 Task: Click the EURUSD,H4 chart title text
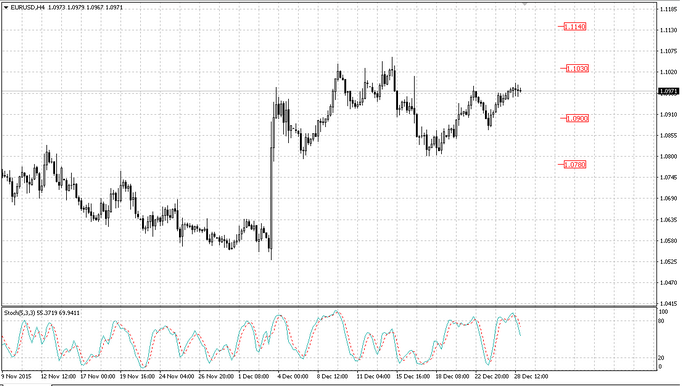coord(28,7)
